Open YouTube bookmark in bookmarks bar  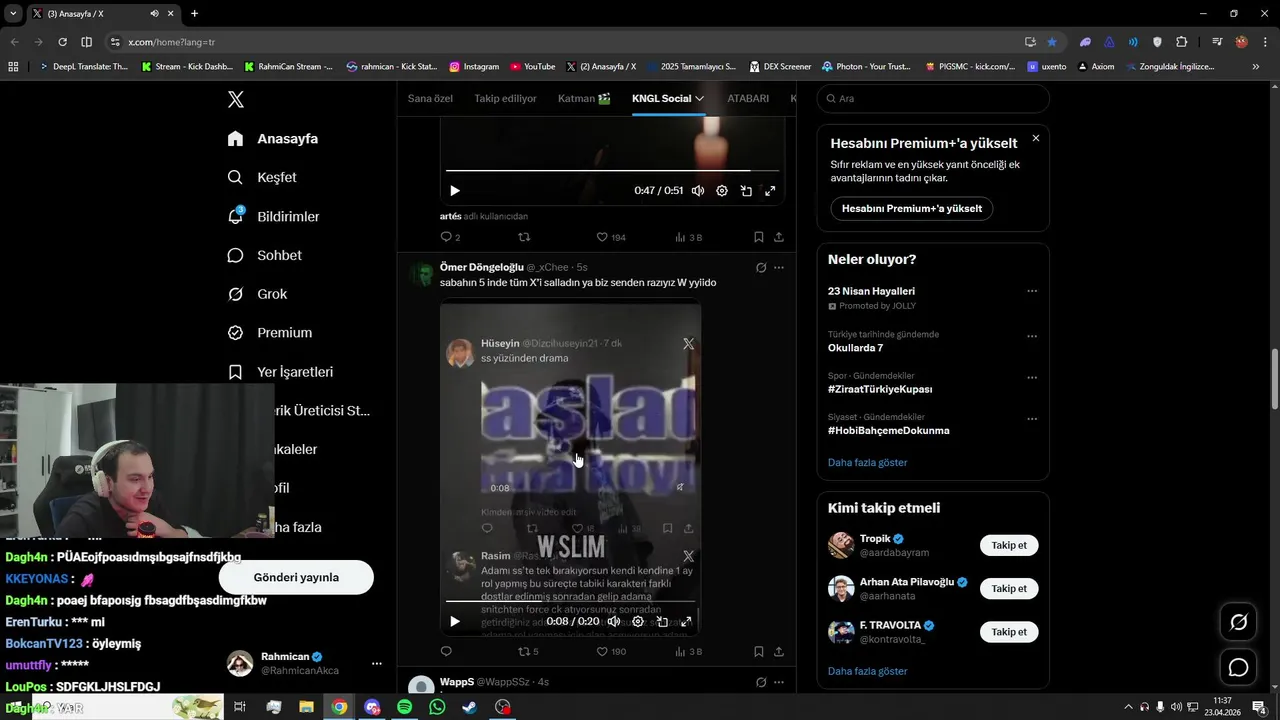532,67
